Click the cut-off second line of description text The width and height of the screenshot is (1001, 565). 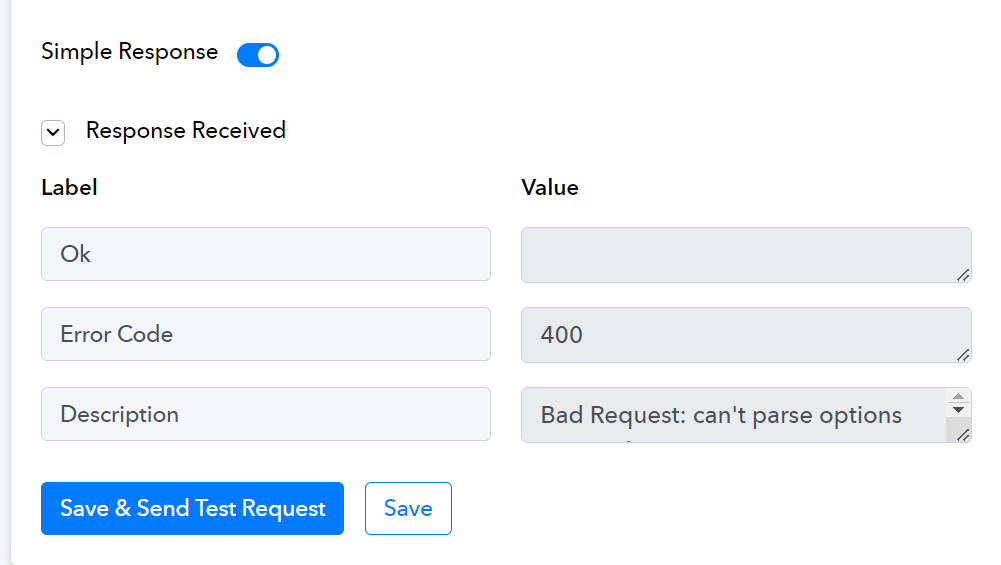click(629, 441)
